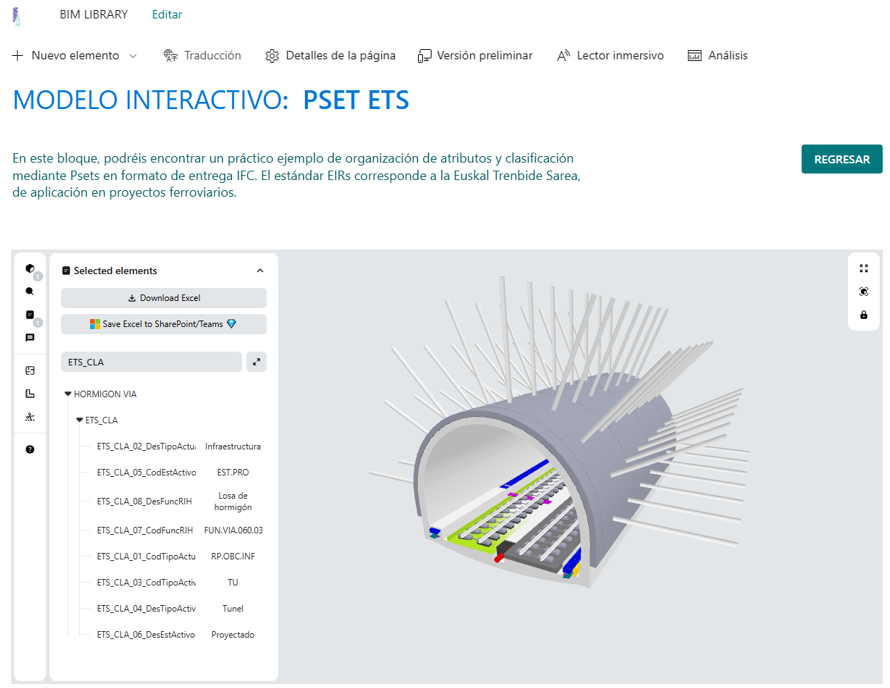The image size is (890, 688).
Task: Open the 3D models cube icon in sidebar
Action: click(x=30, y=269)
